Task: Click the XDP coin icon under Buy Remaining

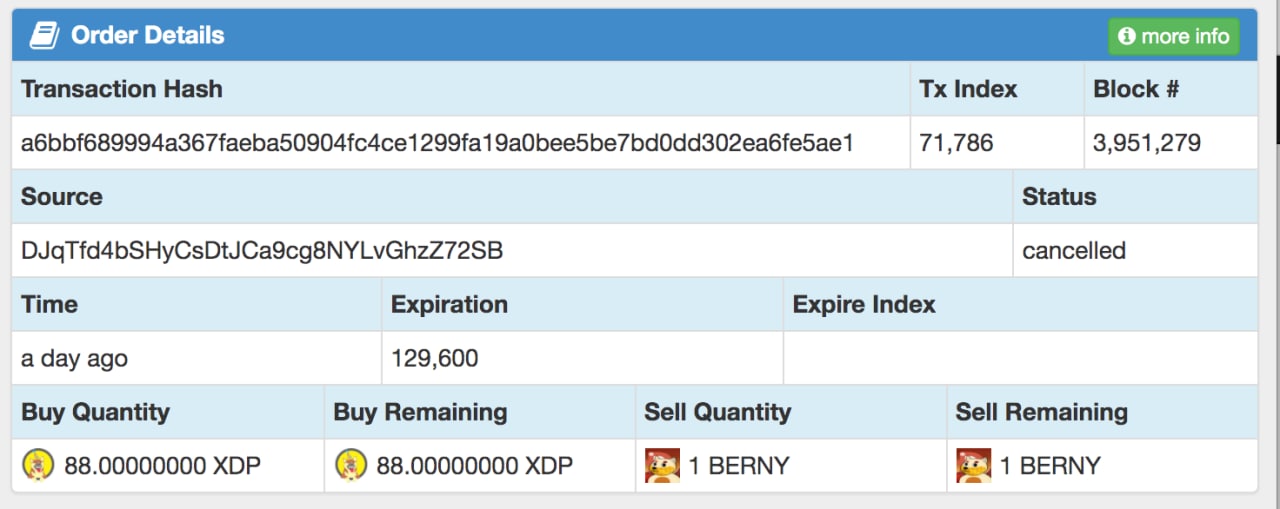Action: tap(351, 465)
